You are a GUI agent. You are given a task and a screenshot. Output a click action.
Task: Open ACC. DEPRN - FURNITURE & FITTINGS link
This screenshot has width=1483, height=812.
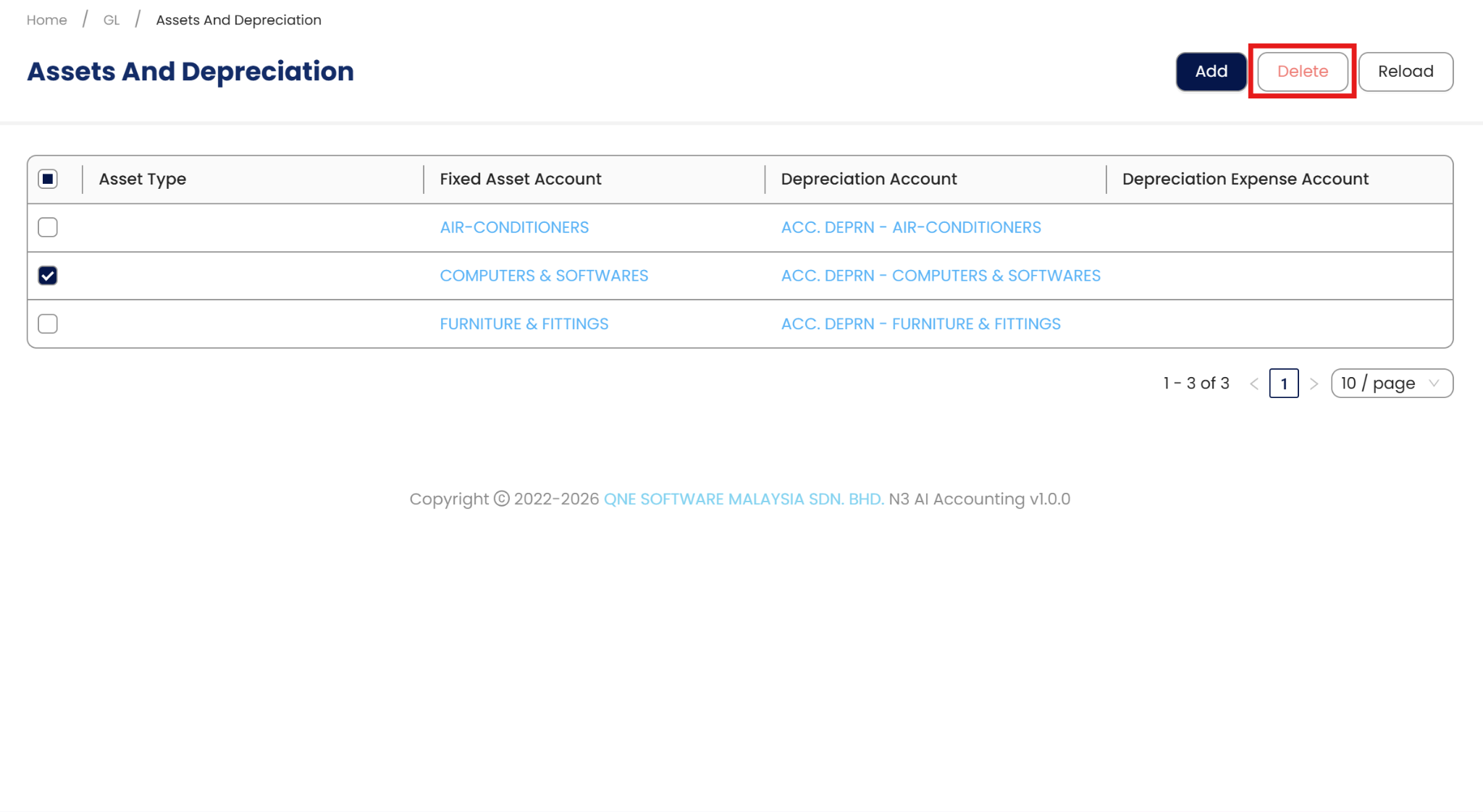(920, 323)
